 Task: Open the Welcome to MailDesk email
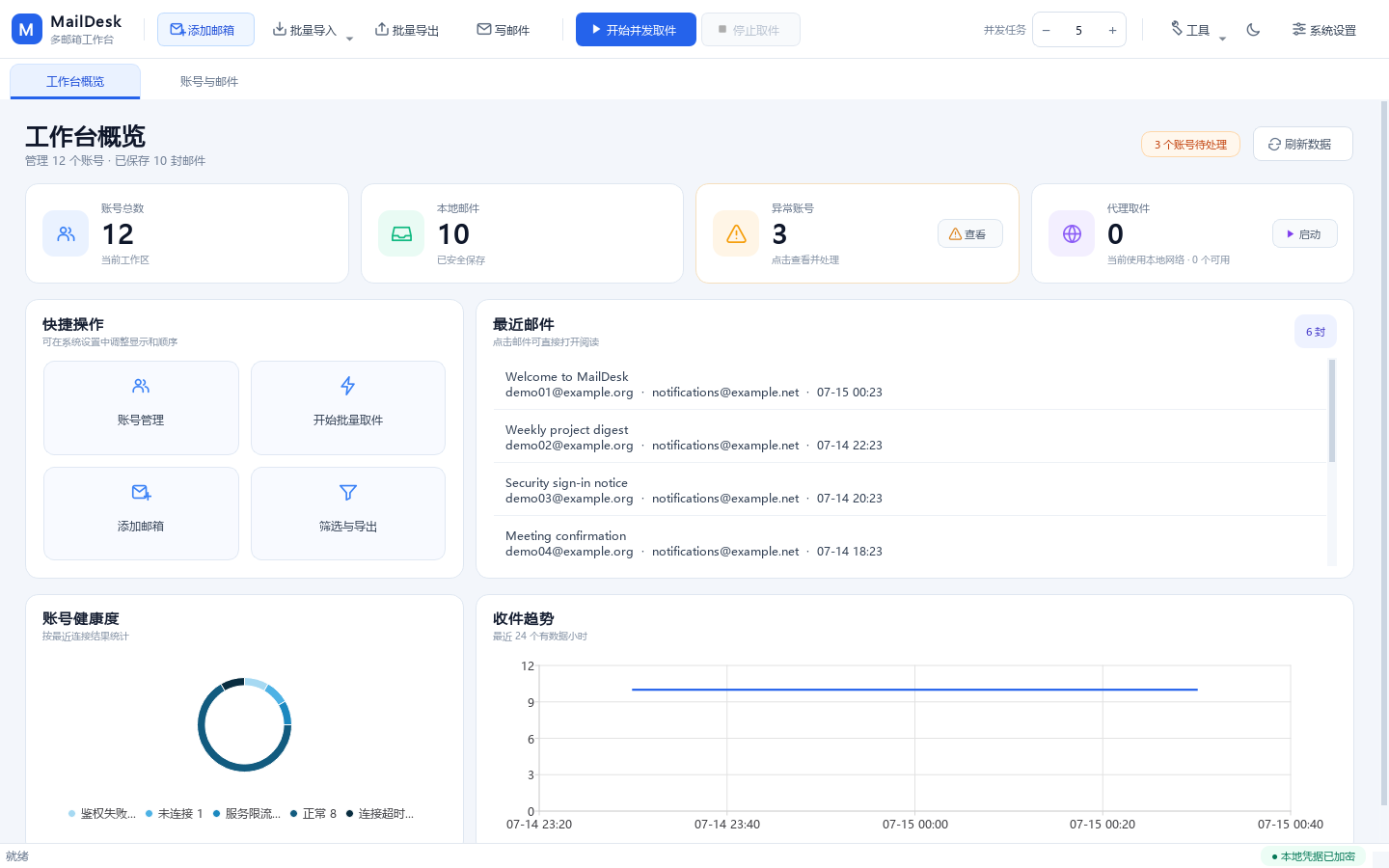click(x=910, y=384)
